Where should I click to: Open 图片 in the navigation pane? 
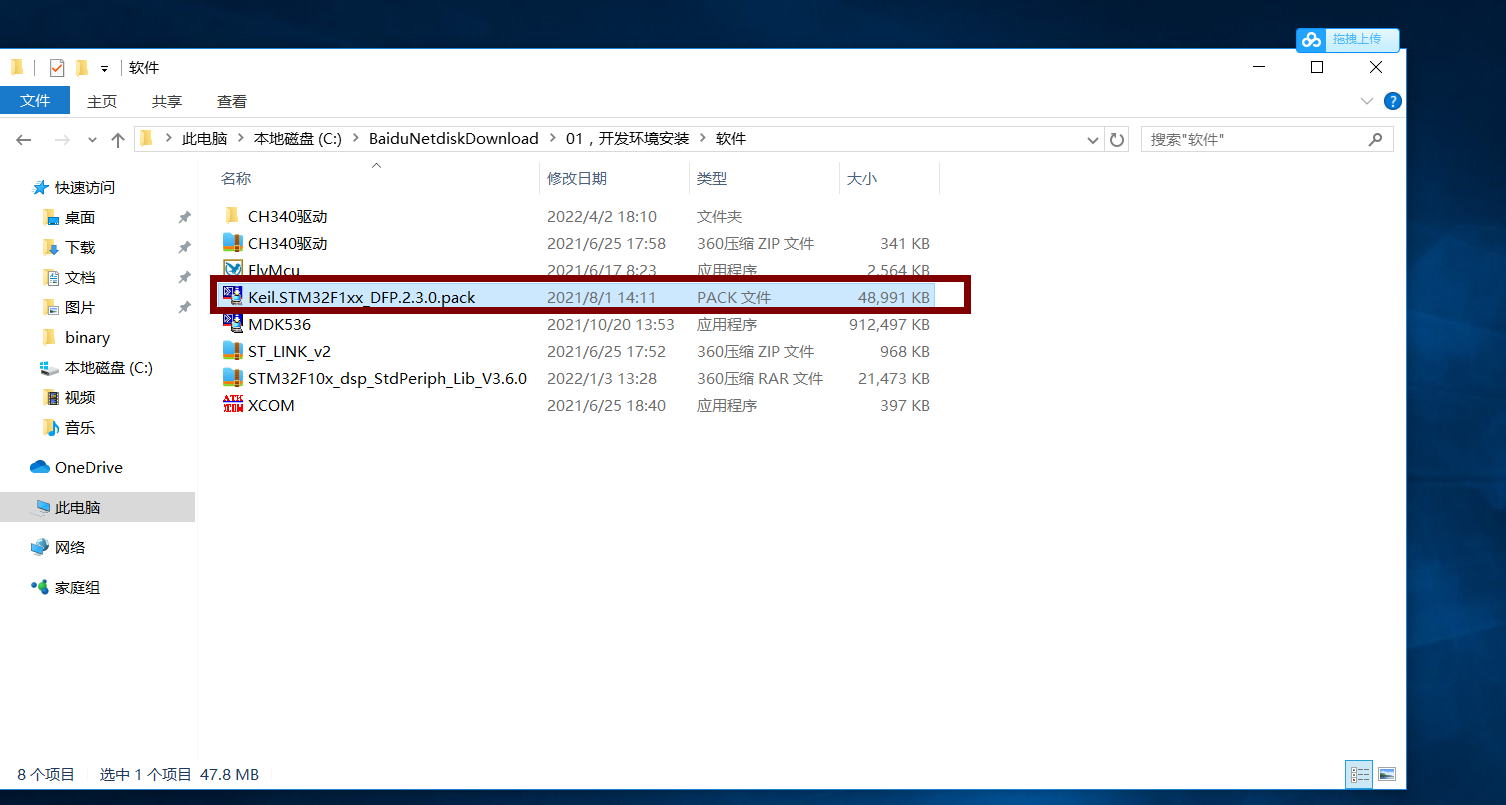(x=80, y=307)
